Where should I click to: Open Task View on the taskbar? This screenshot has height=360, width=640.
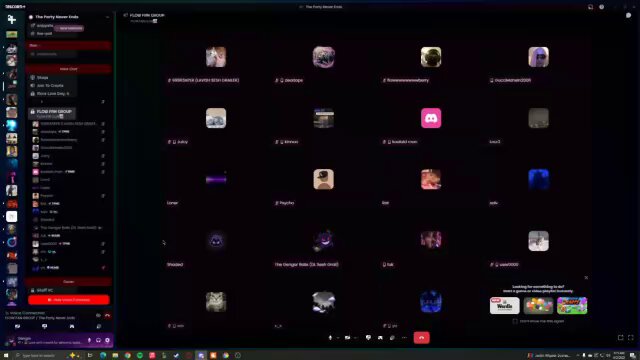(90, 356)
